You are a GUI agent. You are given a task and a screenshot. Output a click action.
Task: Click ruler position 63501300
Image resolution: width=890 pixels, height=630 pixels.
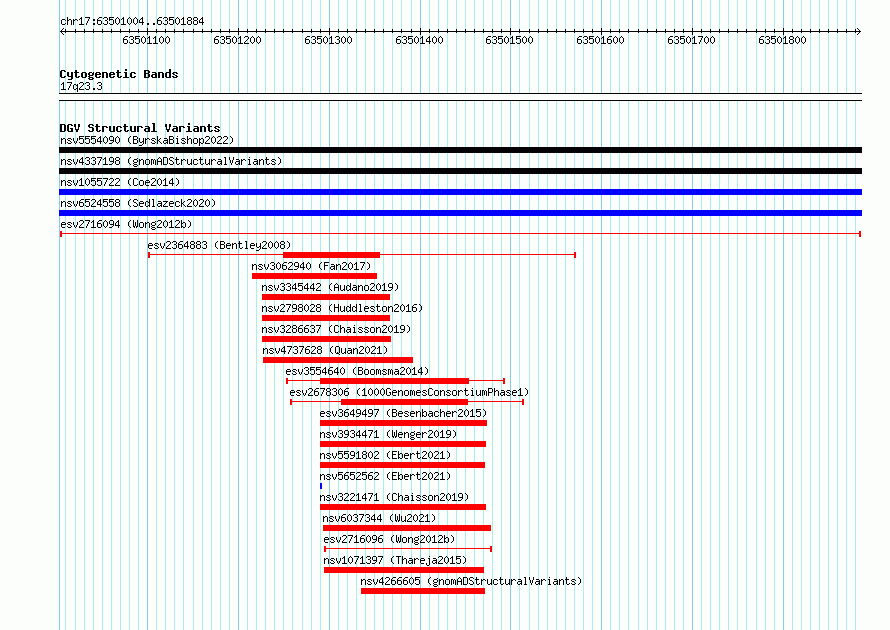pyautogui.click(x=328, y=40)
